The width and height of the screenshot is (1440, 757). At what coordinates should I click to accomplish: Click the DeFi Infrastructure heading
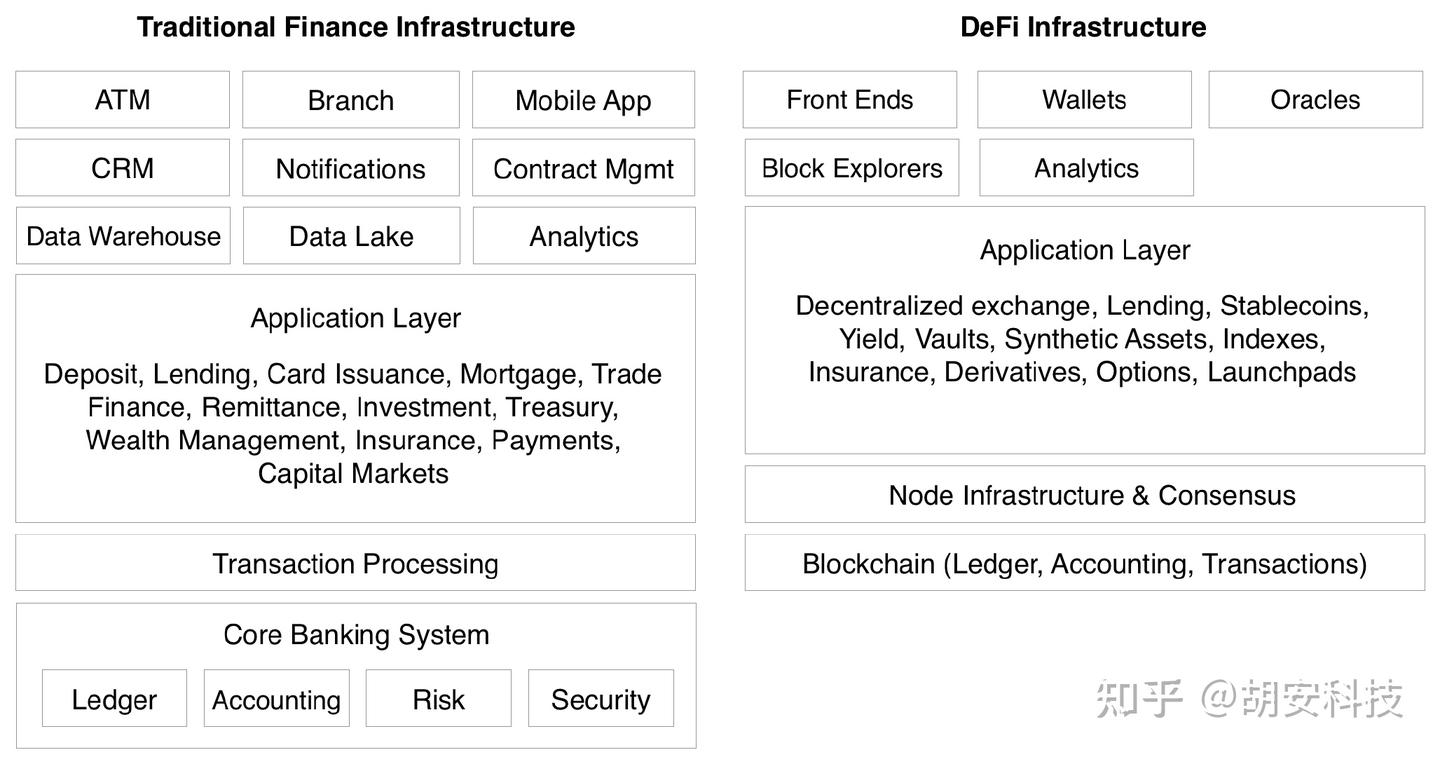point(1083,27)
